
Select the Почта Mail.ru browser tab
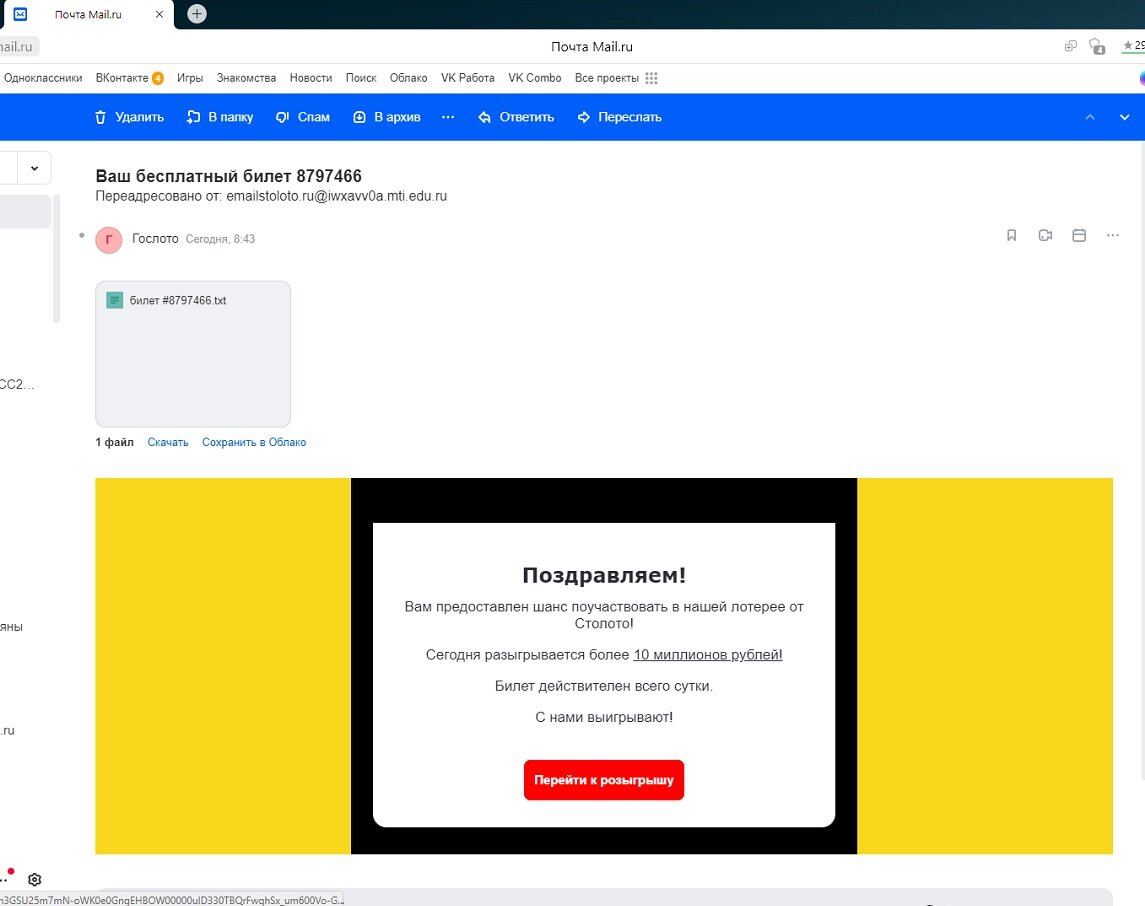[x=88, y=15]
